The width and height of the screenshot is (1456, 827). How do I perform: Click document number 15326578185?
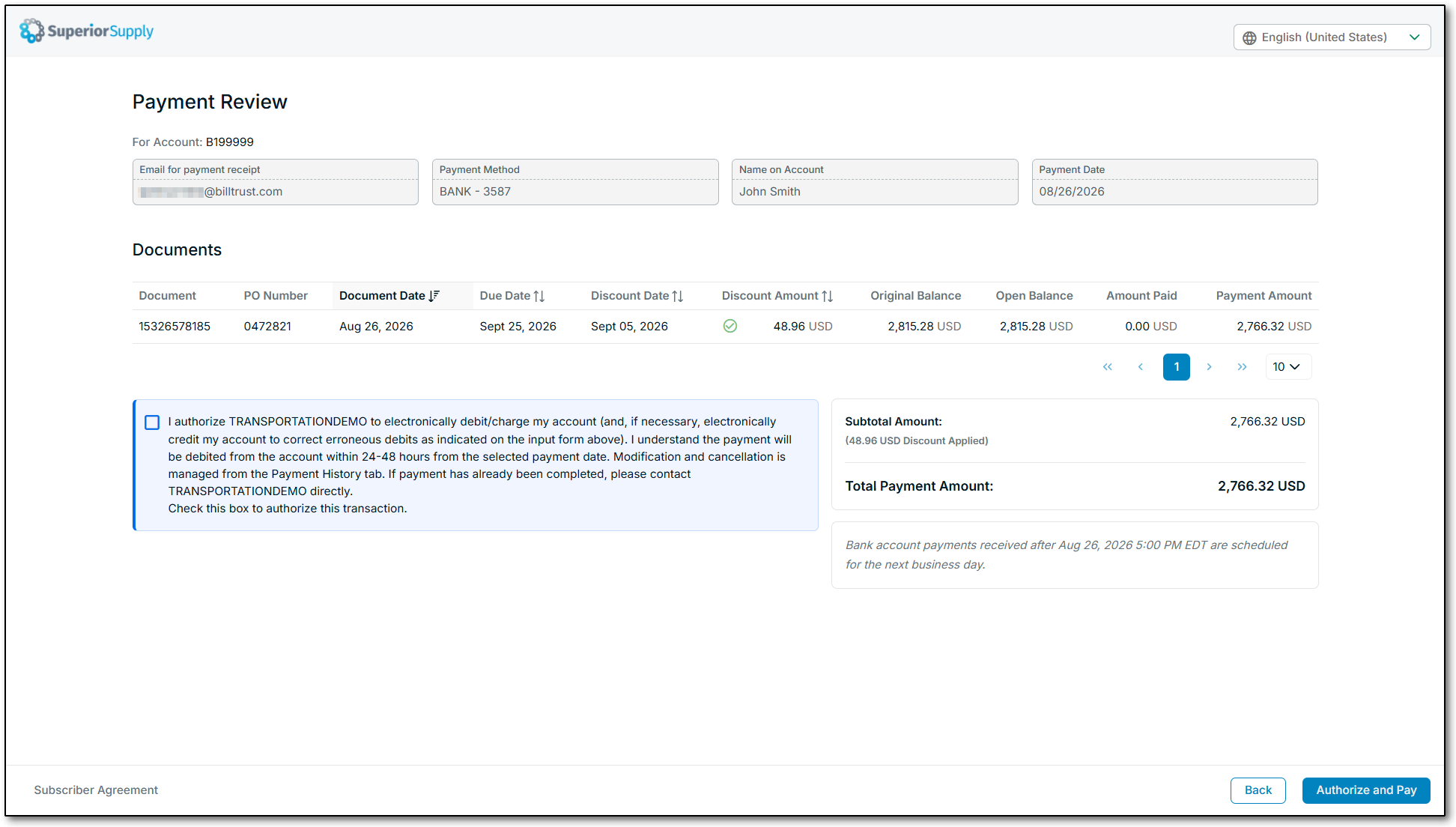(175, 327)
